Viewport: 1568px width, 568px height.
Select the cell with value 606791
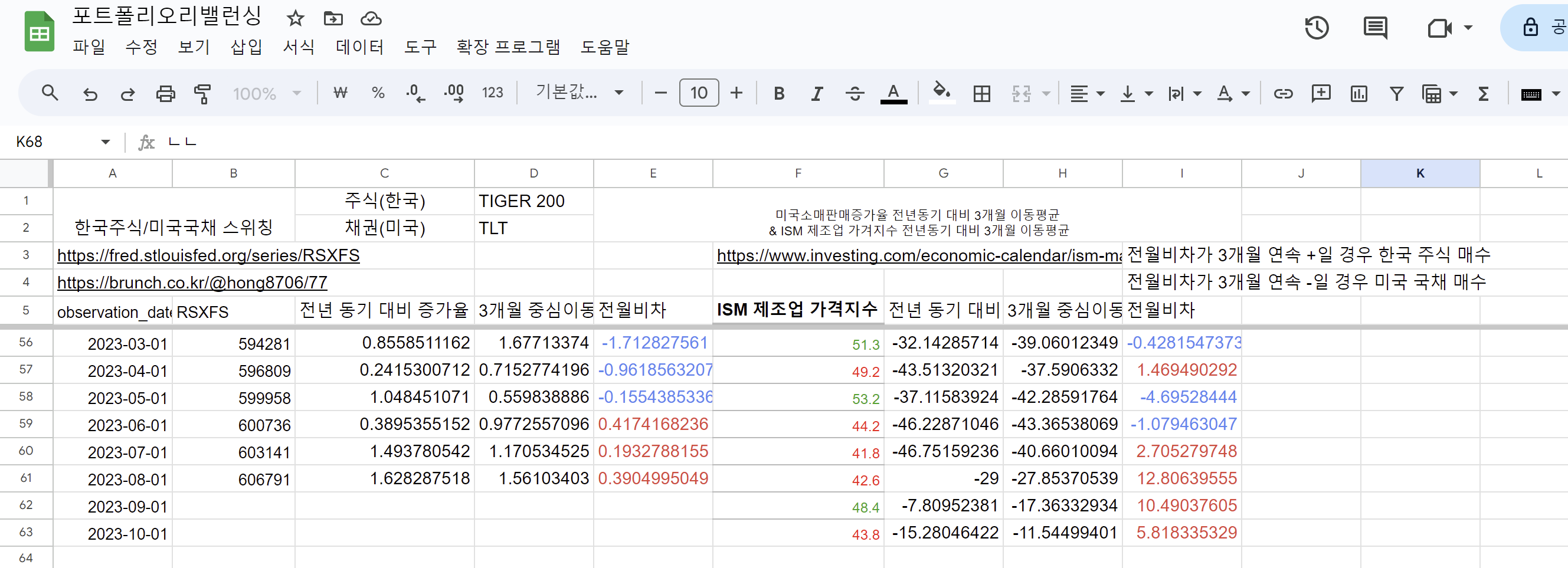234,478
